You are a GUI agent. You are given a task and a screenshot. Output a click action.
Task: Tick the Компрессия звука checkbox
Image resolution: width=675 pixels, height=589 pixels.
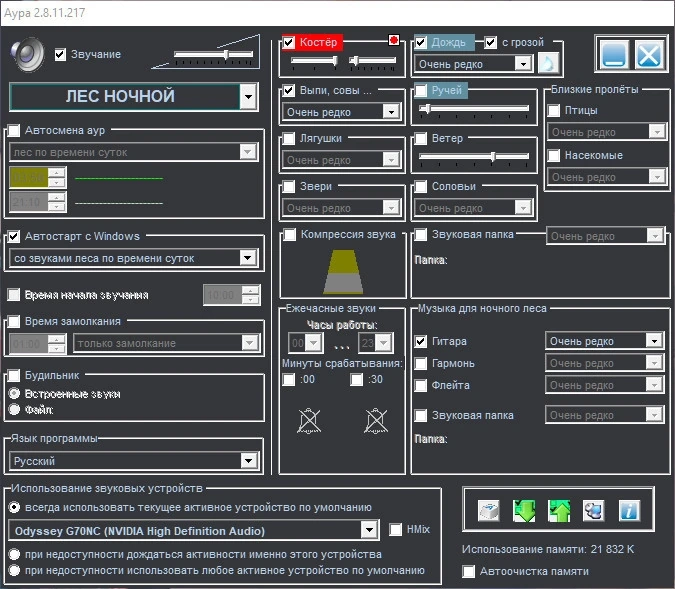point(290,235)
